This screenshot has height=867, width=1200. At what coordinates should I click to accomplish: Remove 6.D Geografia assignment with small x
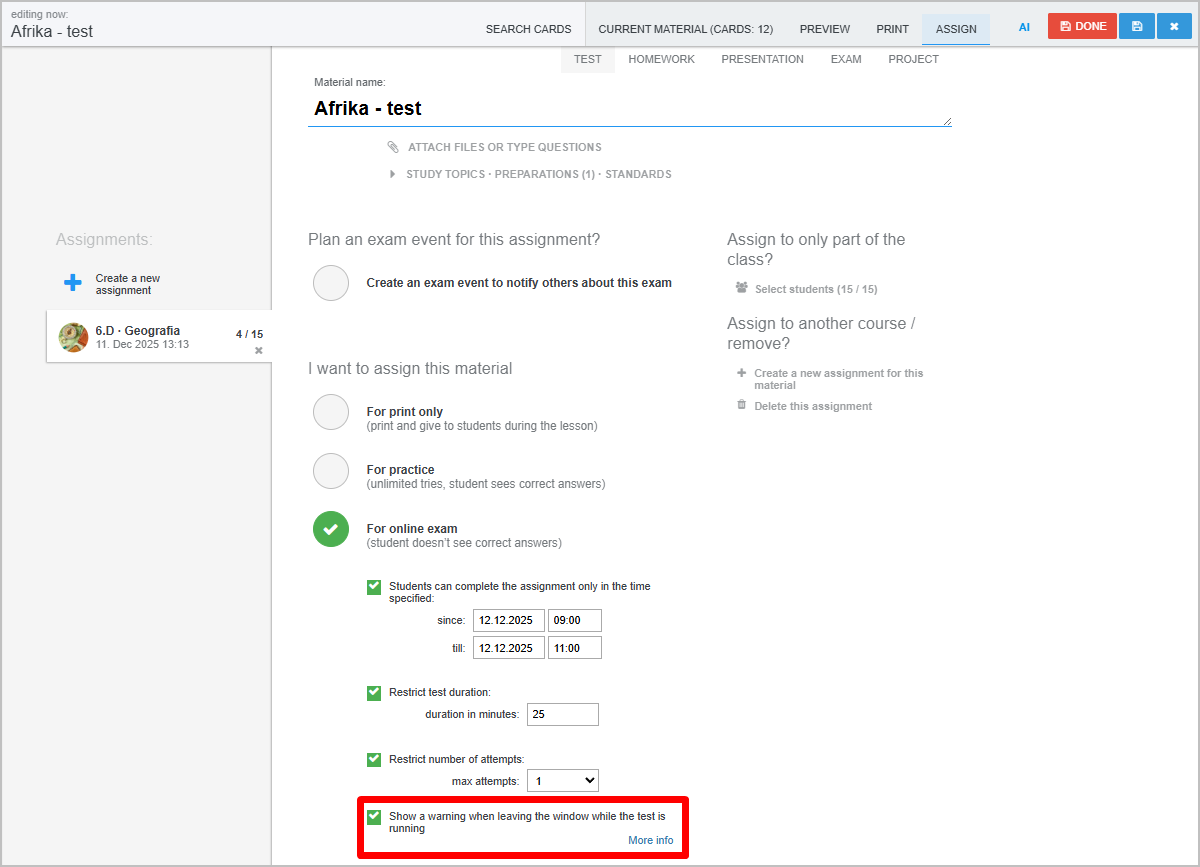259,351
